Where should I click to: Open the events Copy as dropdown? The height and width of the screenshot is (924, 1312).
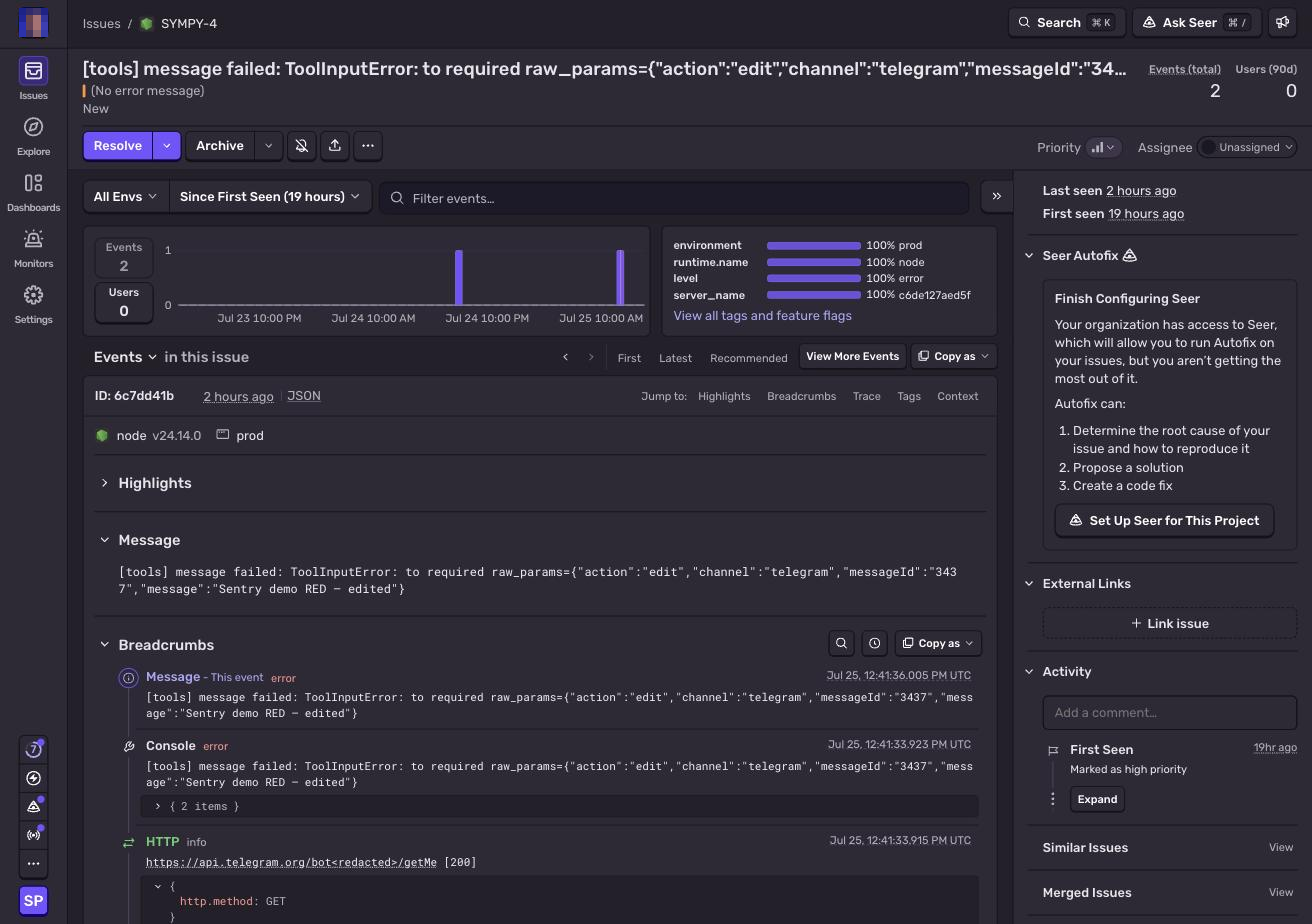(x=954, y=356)
